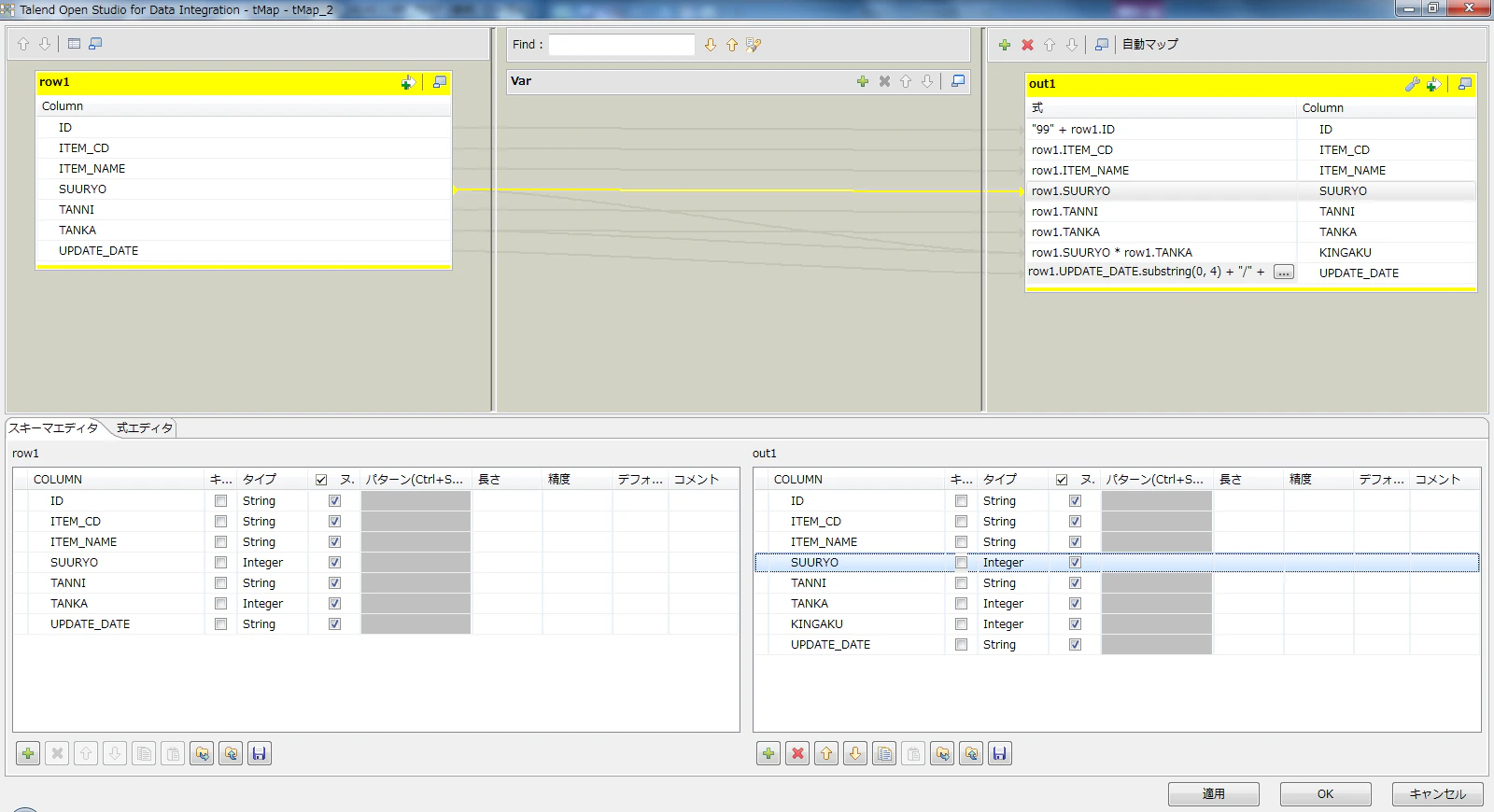Select UPDATE_DATE row in row1 schema
The image size is (1494, 812).
[x=375, y=624]
